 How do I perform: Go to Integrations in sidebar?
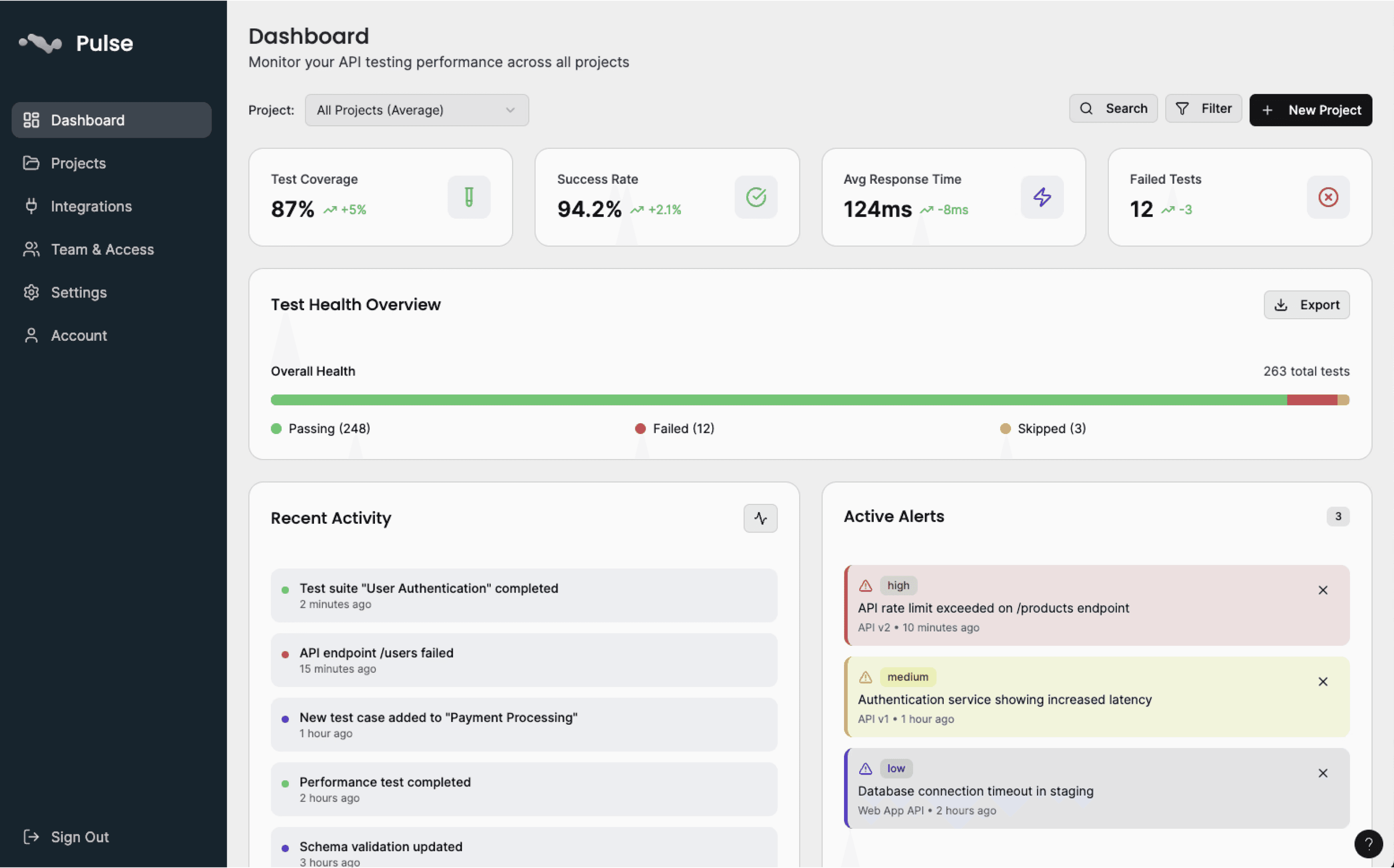pos(91,206)
